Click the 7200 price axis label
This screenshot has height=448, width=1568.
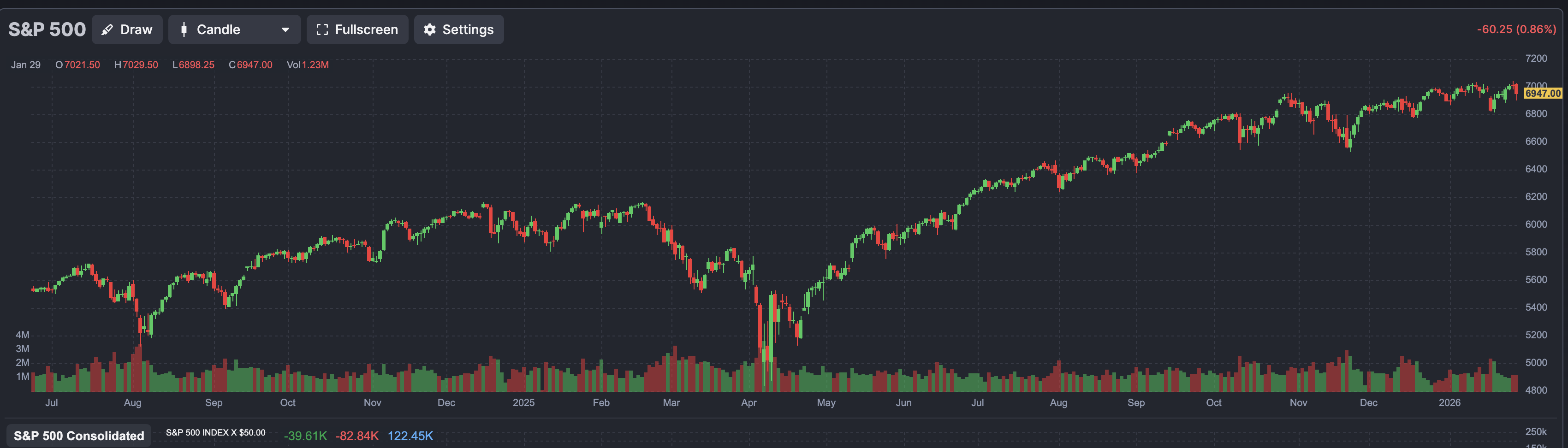(1536, 59)
